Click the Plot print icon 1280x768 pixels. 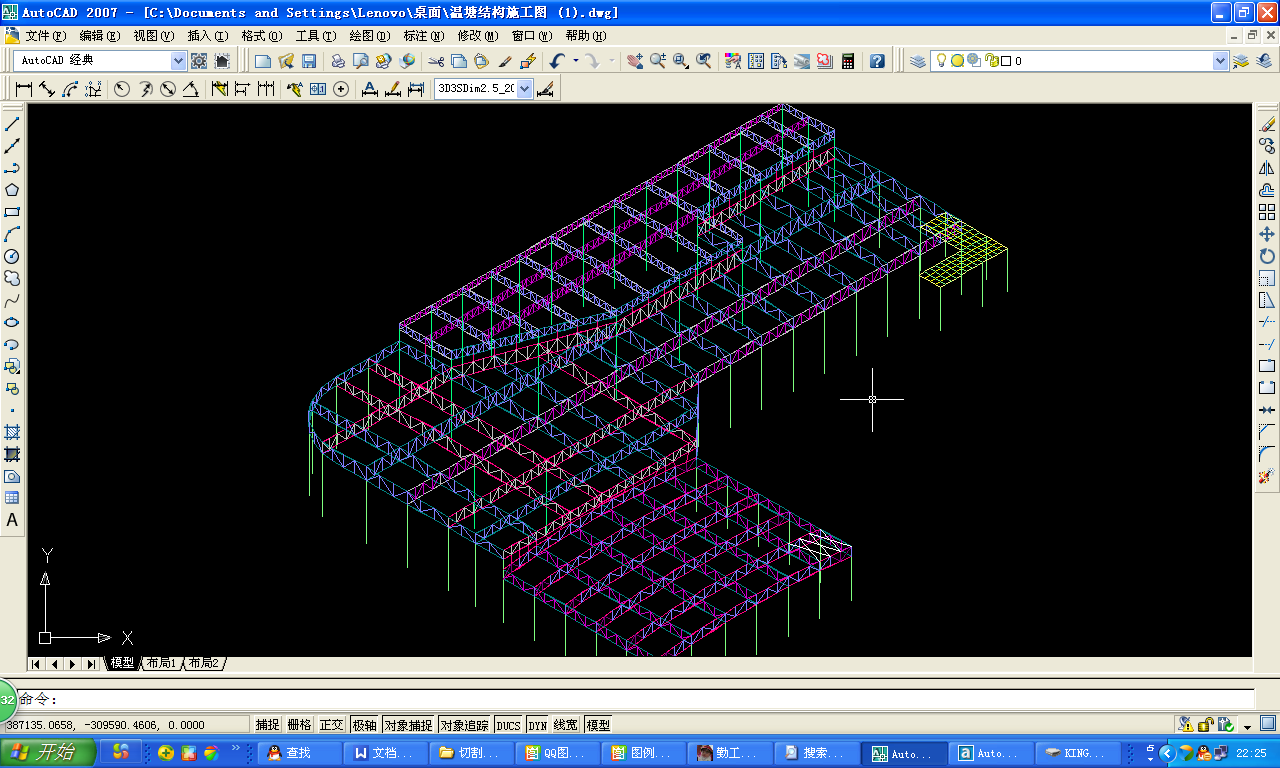tap(338, 61)
